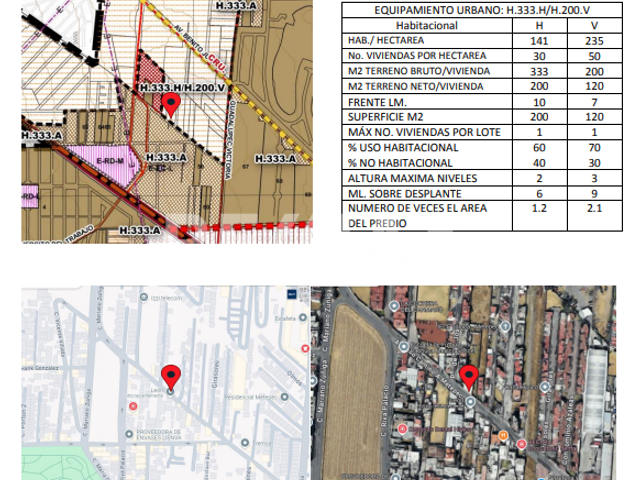Viewport: 640px width, 480px height.
Task: Click the Tremsa place marker
Action: coord(245,443)
